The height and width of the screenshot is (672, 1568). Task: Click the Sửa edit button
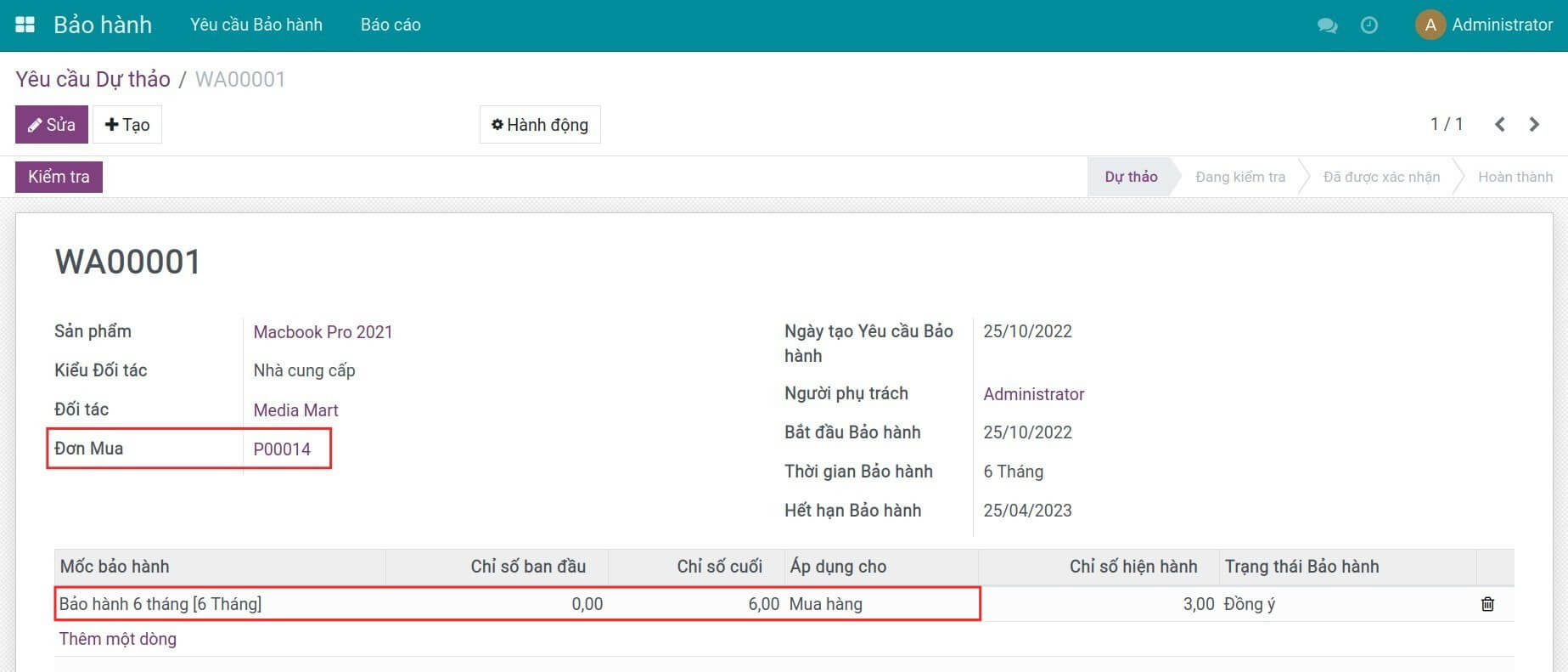(52, 125)
